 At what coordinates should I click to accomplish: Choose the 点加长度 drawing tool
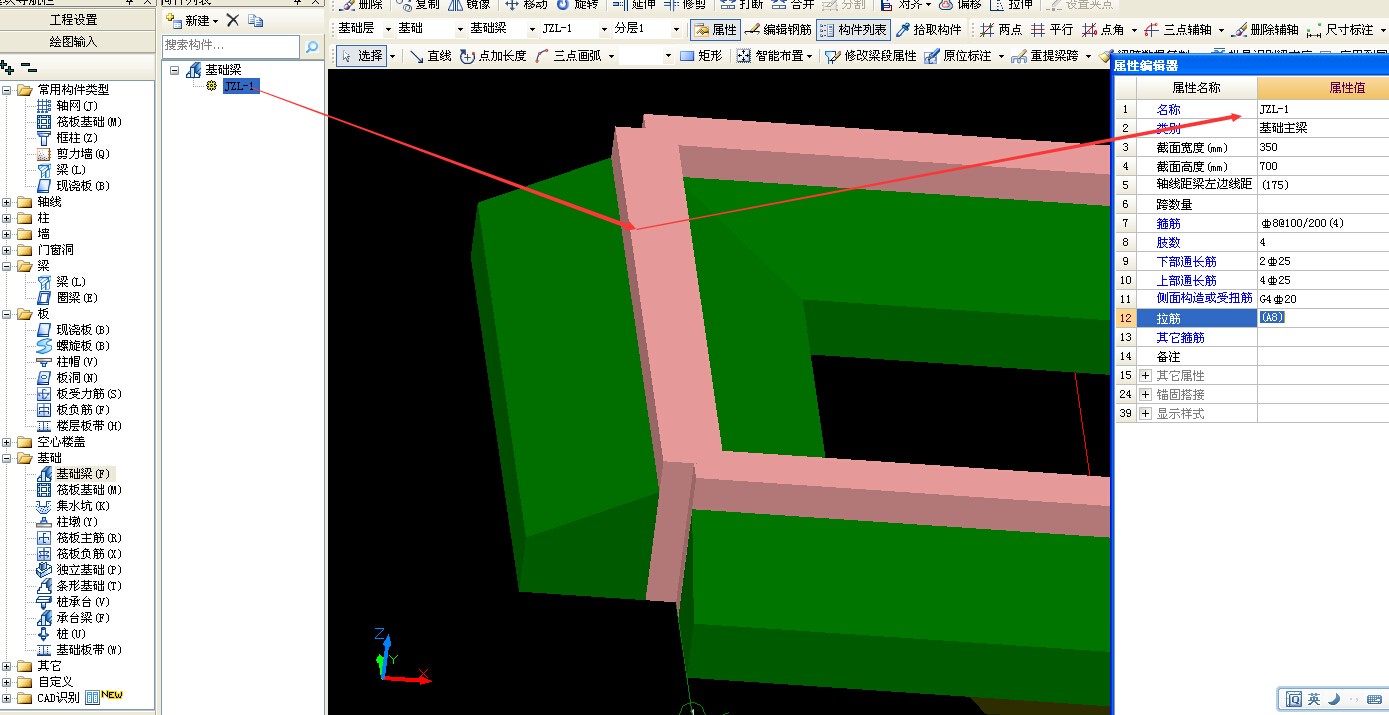tap(493, 56)
